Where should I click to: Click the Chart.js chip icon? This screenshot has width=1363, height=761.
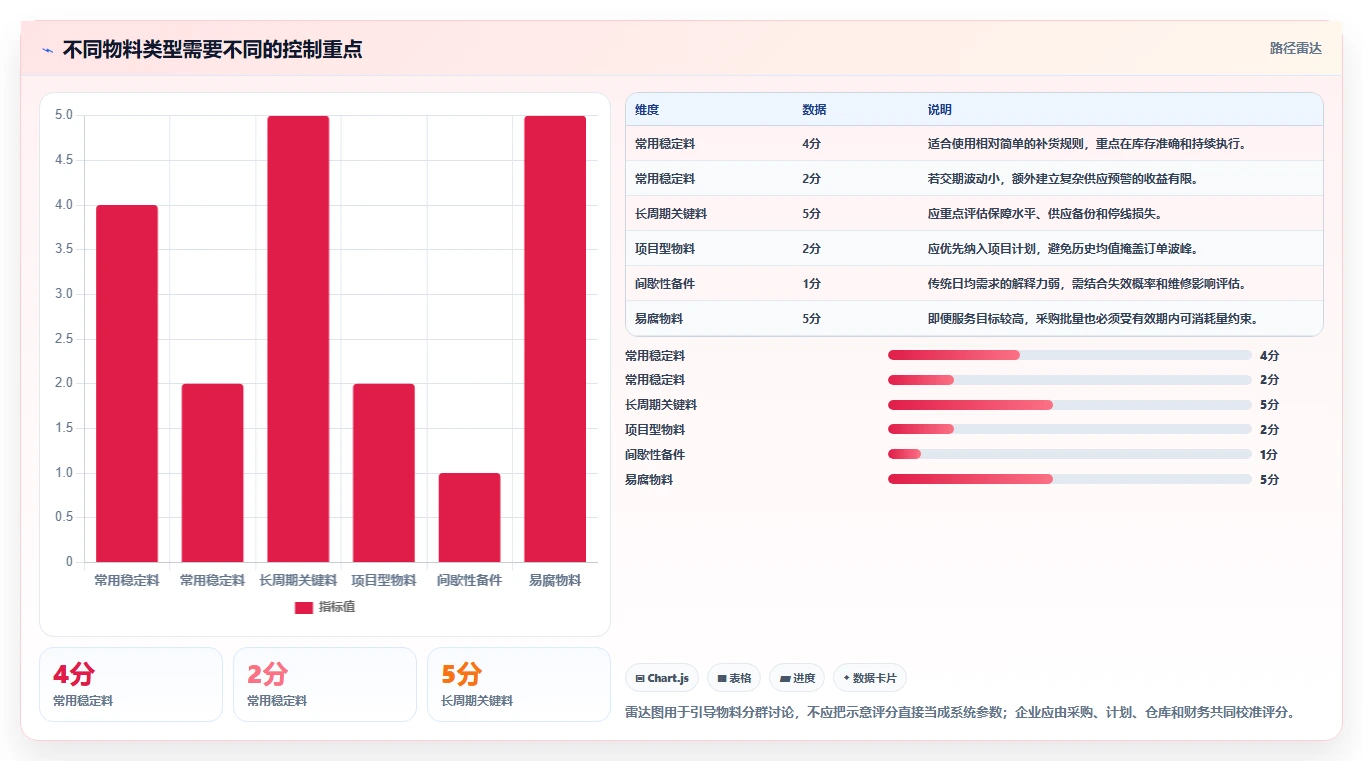(x=640, y=678)
